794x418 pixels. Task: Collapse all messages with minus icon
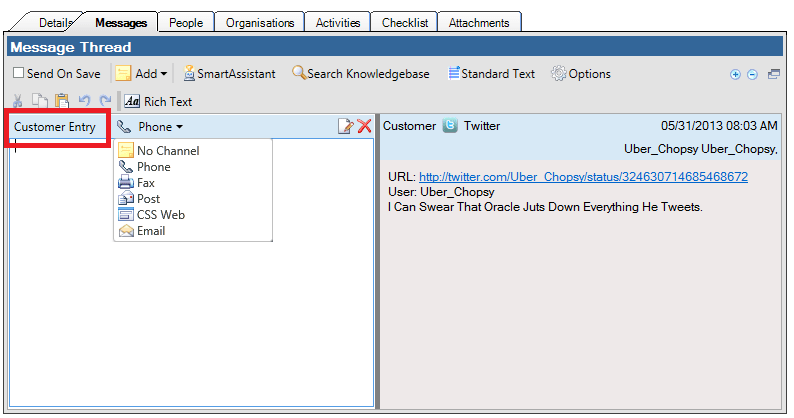[752, 75]
